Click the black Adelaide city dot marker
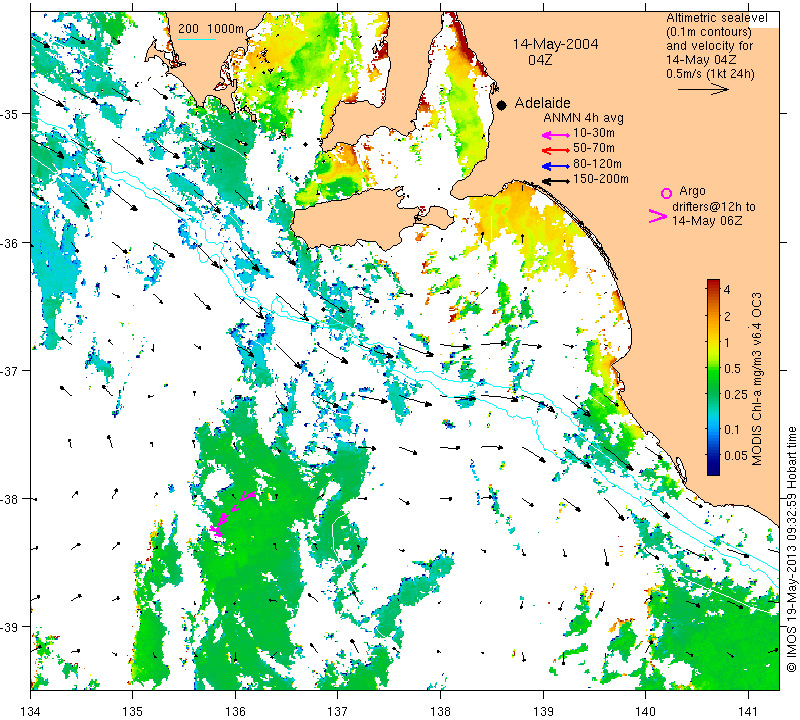 [x=502, y=105]
